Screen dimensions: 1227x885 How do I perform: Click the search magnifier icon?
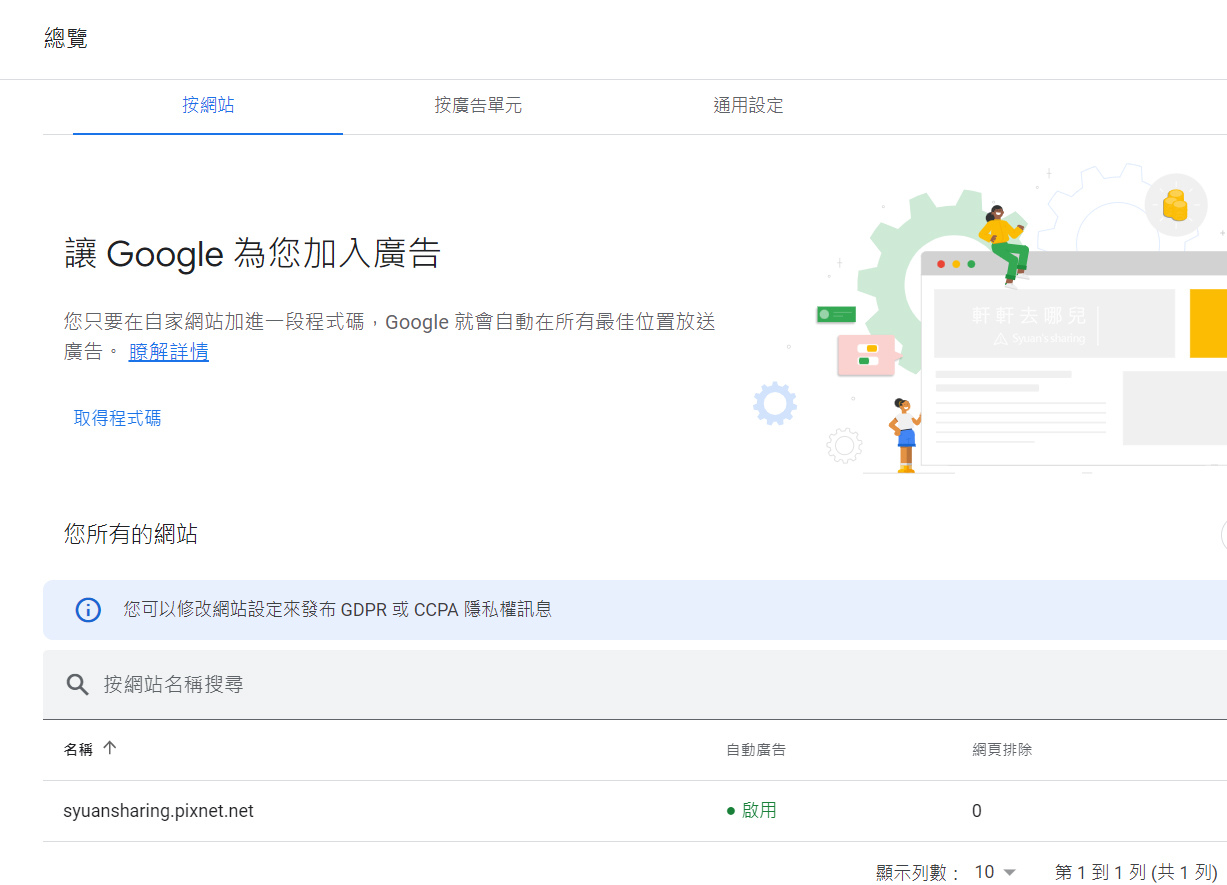click(x=77, y=684)
